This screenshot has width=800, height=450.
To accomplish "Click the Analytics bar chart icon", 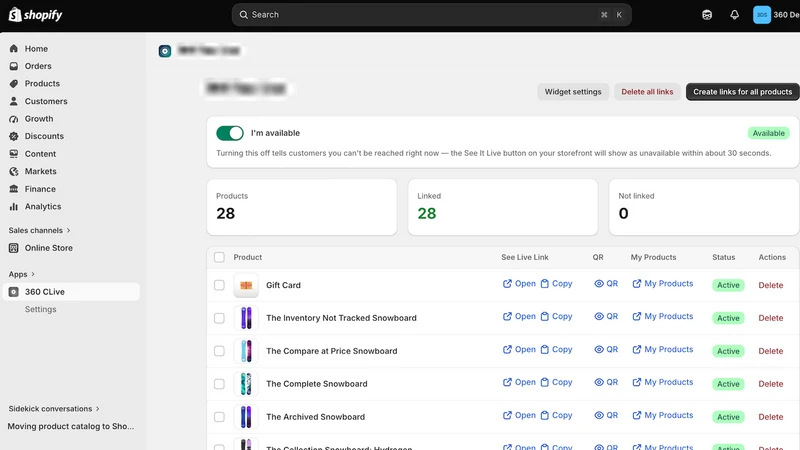I will pyautogui.click(x=14, y=206).
